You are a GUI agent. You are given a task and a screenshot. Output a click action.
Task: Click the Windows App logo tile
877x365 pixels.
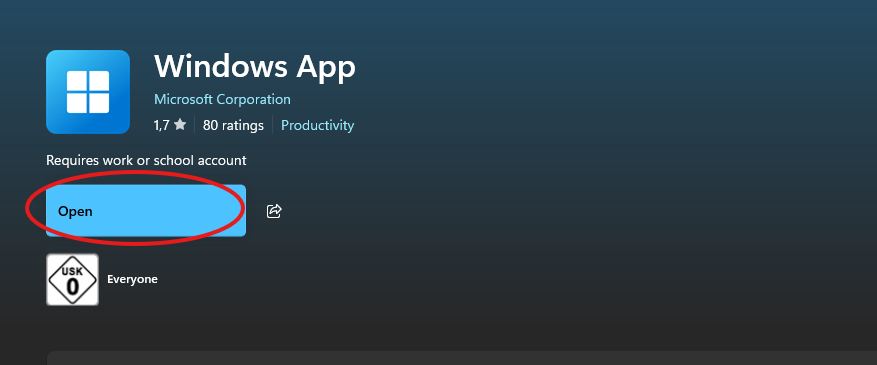88,92
